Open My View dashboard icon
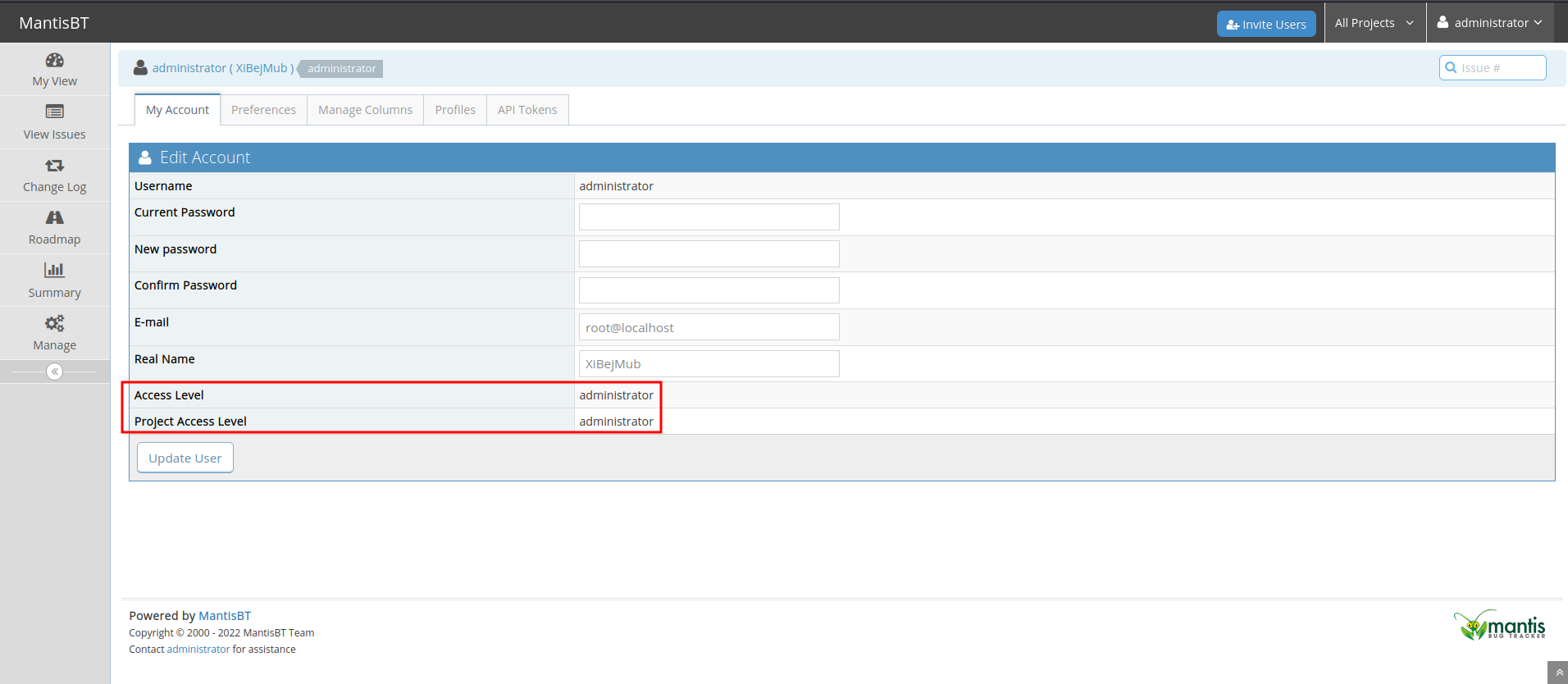 (55, 60)
